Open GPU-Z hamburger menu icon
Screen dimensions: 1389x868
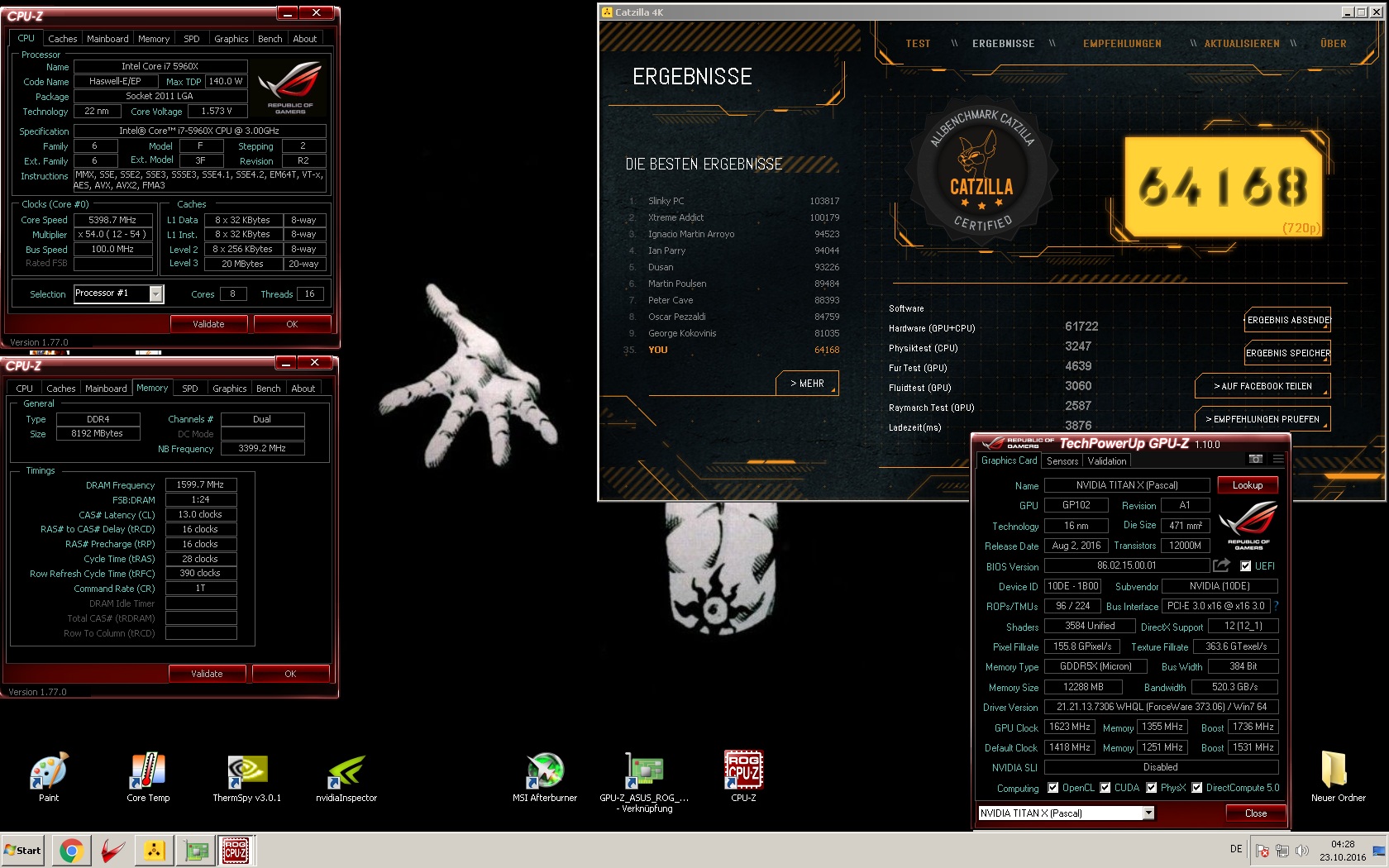(1278, 459)
